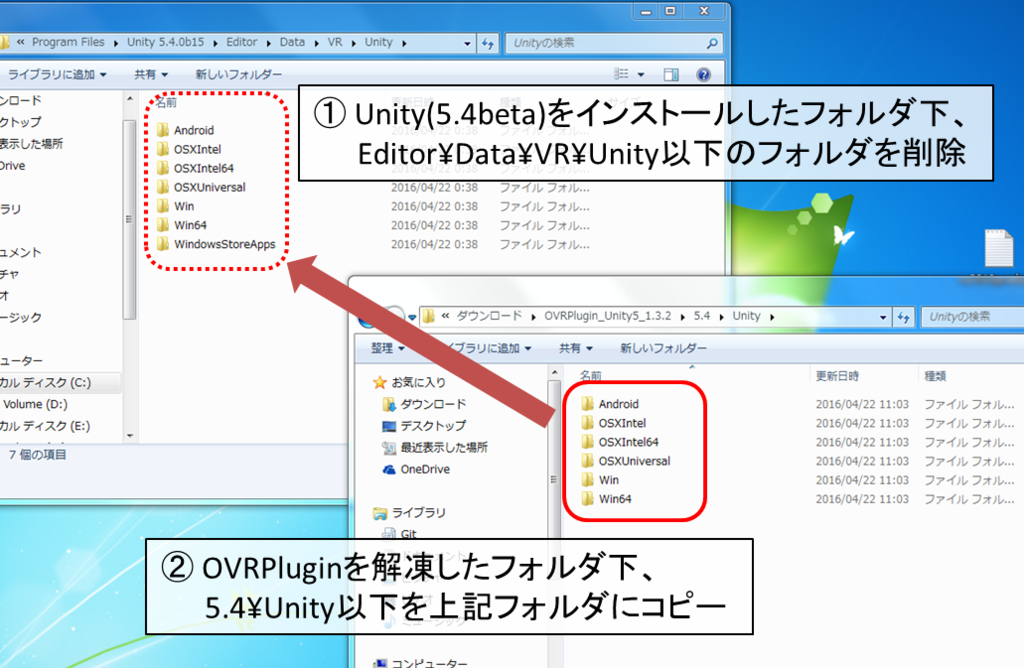The height and width of the screenshot is (668, 1024).
Task: Click Program Files breadcrumb segment
Action: click(68, 42)
